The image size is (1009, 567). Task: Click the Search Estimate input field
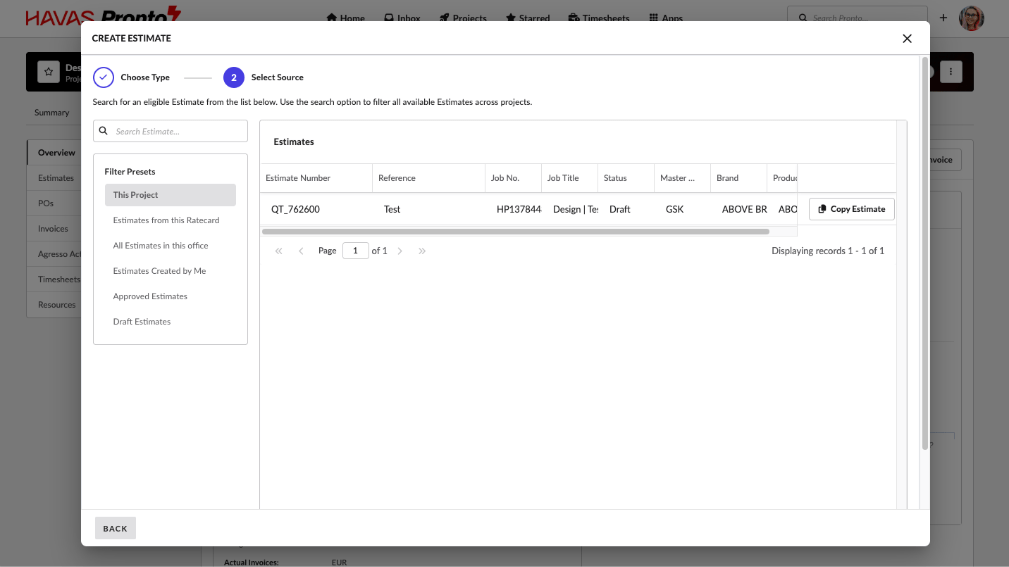point(178,131)
